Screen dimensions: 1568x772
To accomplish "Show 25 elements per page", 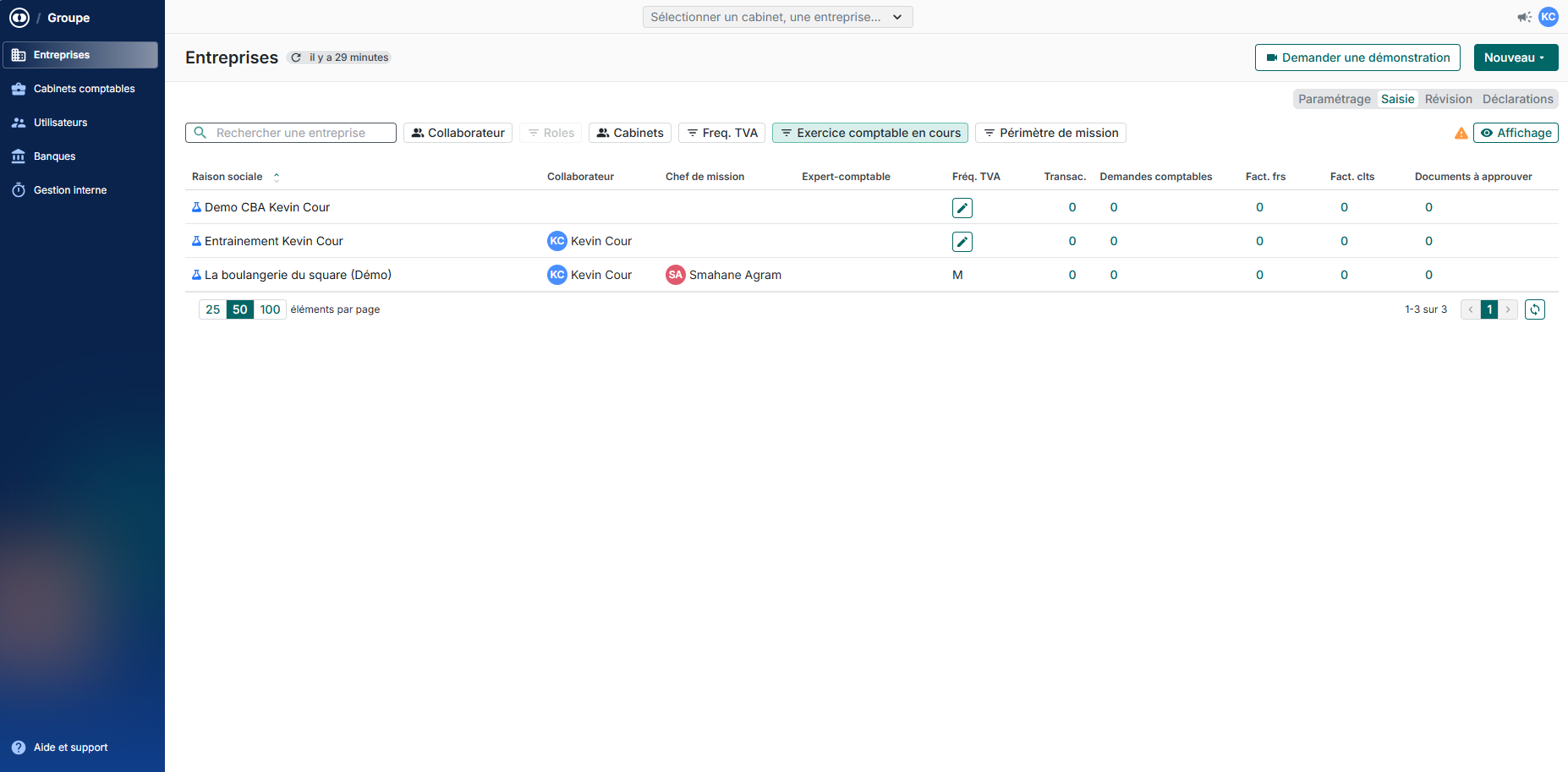I will [213, 309].
